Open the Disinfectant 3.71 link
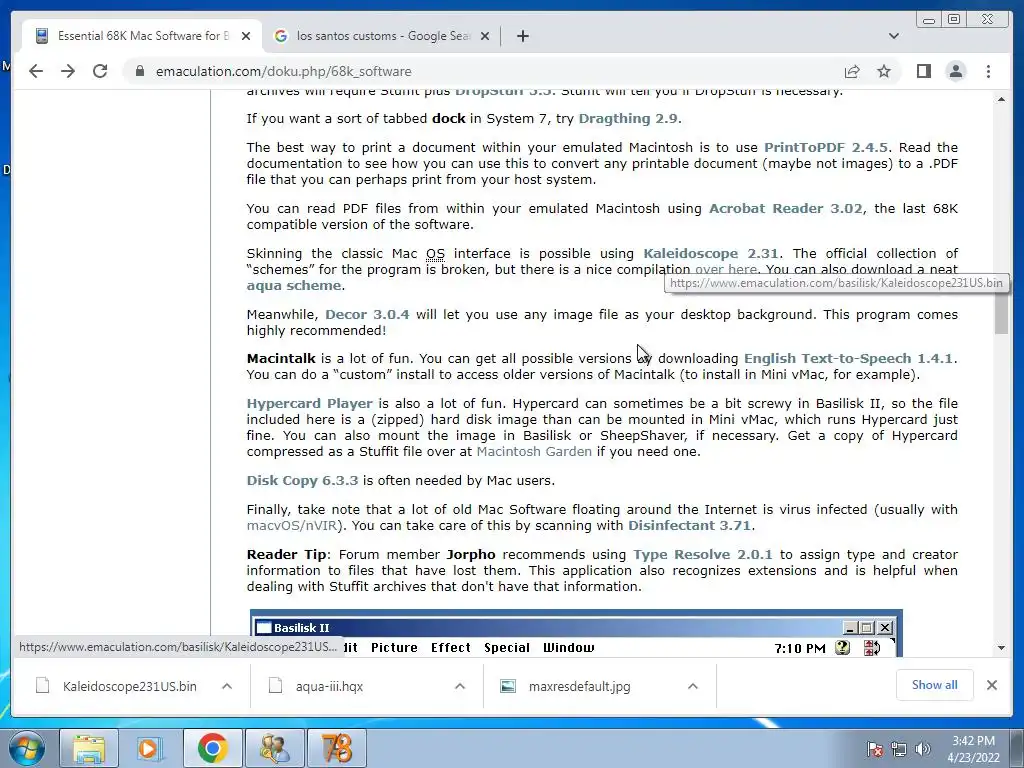Viewport: 1024px width, 768px height. [x=689, y=525]
